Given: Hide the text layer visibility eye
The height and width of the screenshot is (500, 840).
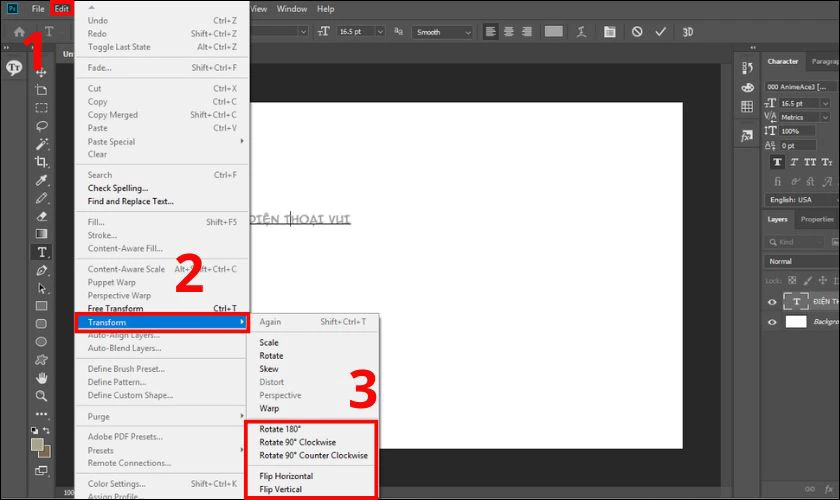Looking at the screenshot, I should click(x=772, y=302).
